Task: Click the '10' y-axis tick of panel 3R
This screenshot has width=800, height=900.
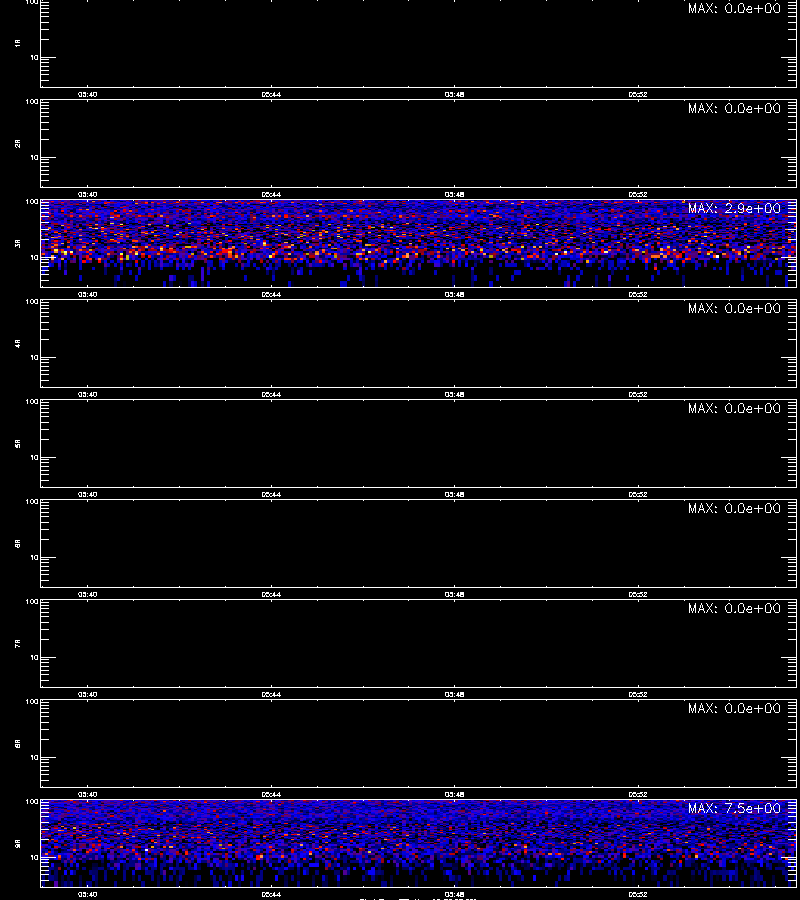Action: click(34, 258)
